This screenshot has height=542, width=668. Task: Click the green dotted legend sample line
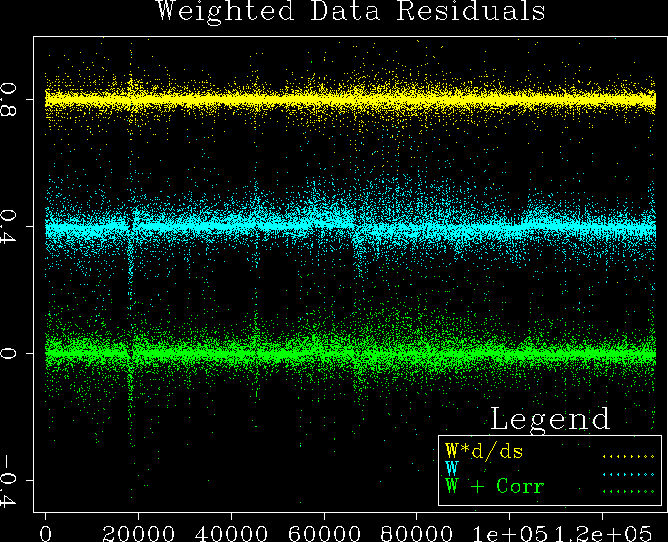627,491
